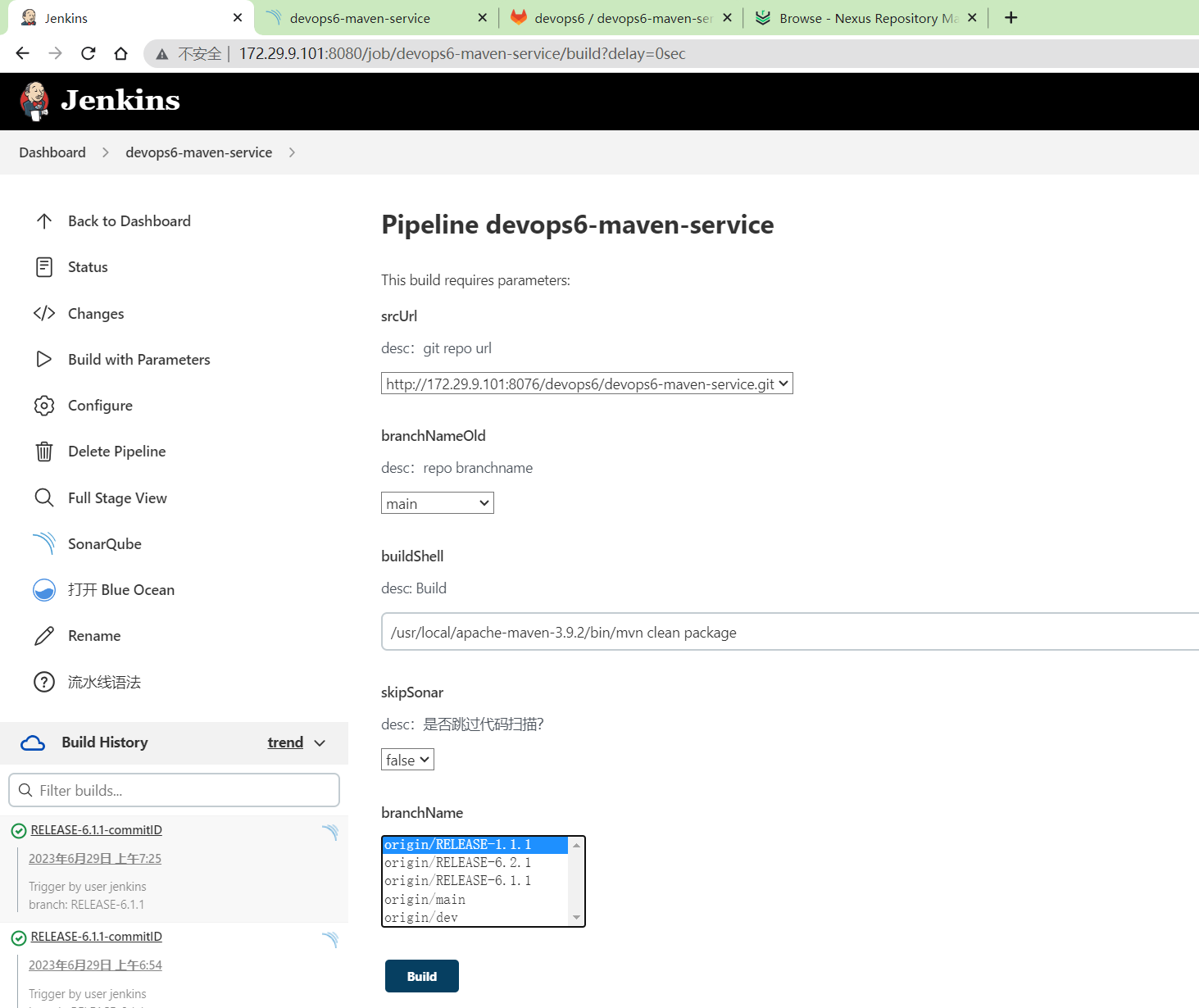The image size is (1199, 1008).
Task: Reload the page with refresh icon
Action: click(88, 53)
